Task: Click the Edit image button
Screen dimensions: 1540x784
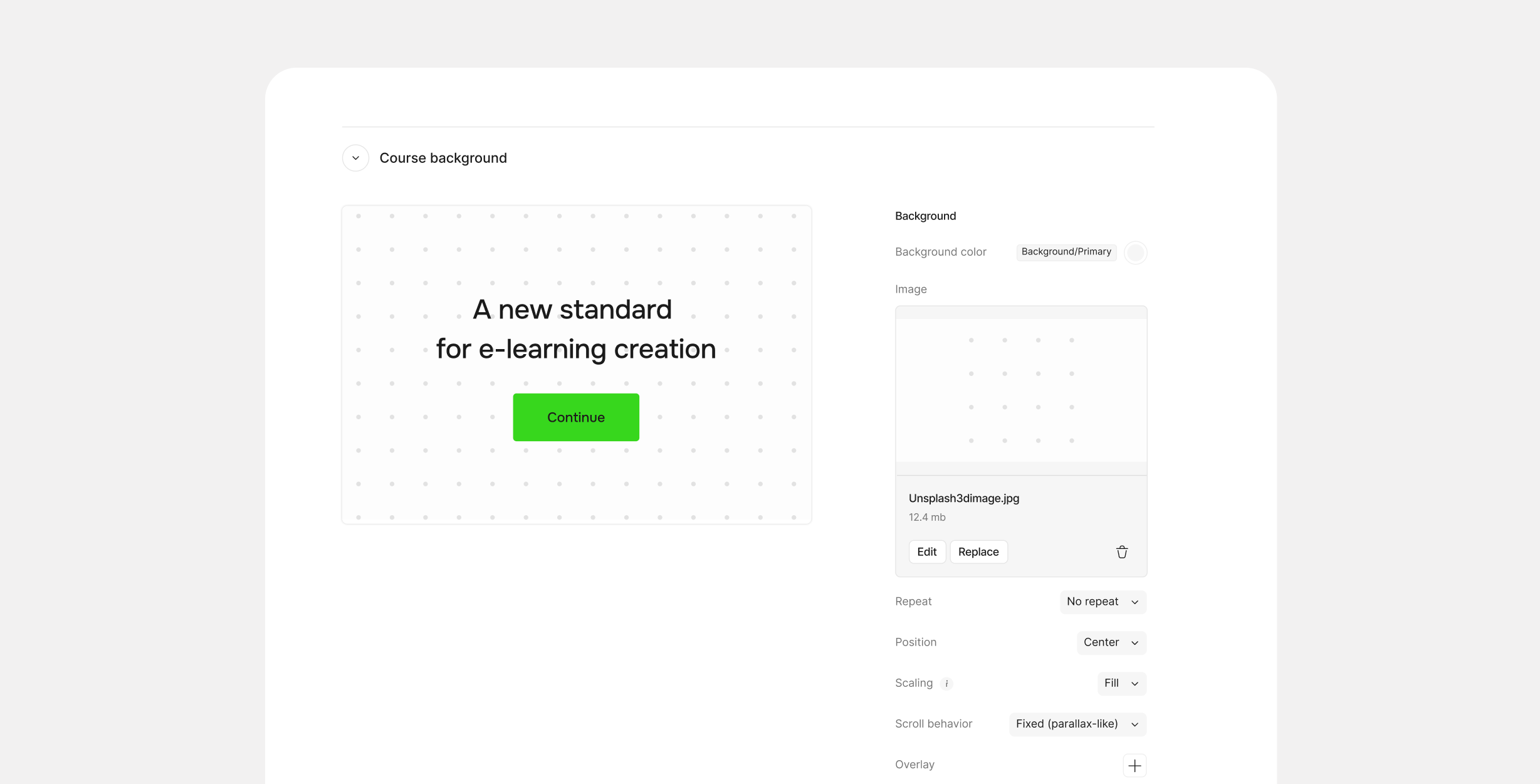Action: [x=926, y=552]
